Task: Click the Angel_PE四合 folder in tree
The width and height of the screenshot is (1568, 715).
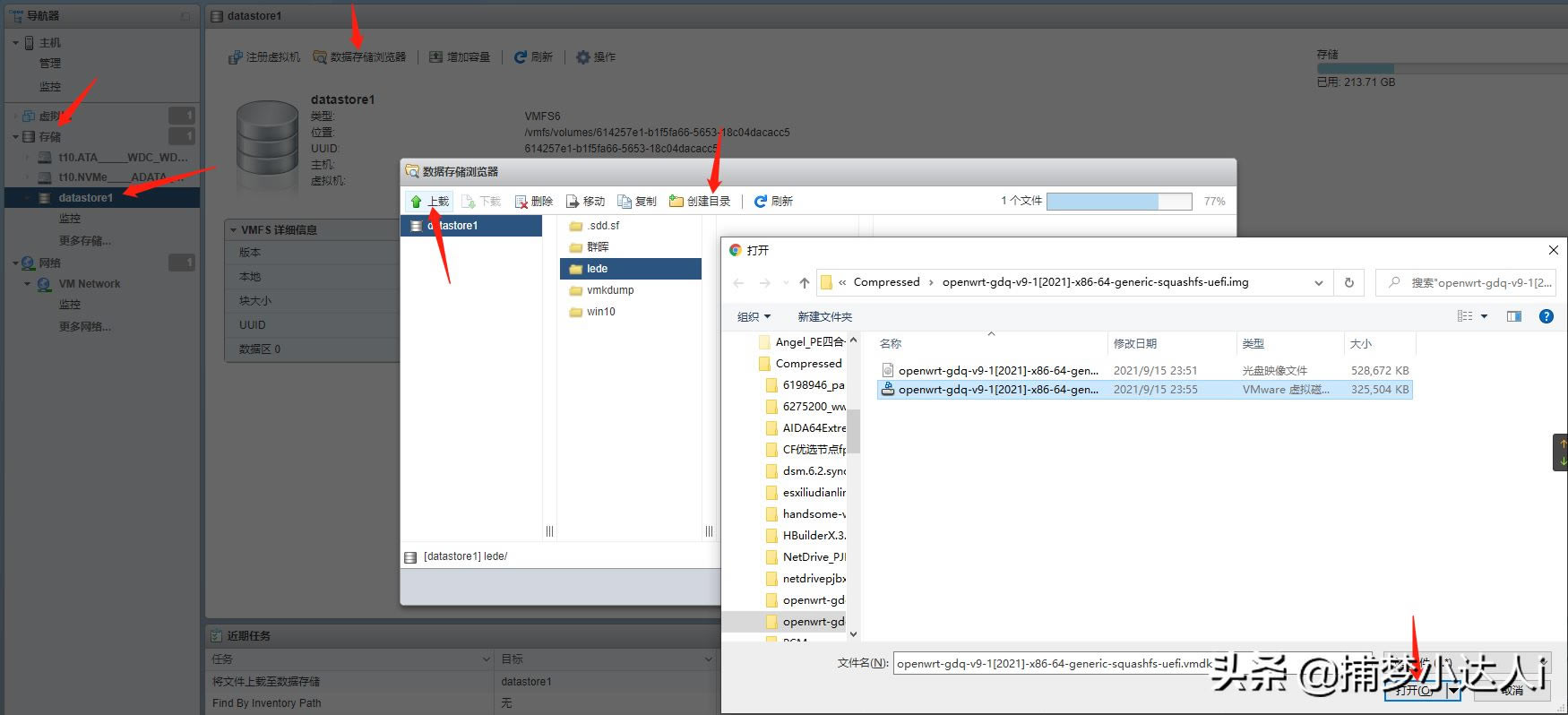Action: coord(802,342)
